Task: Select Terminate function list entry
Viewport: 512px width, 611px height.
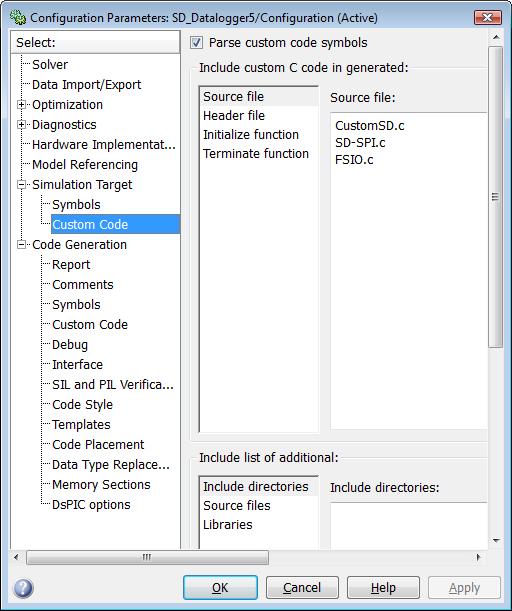Action: click(259, 154)
